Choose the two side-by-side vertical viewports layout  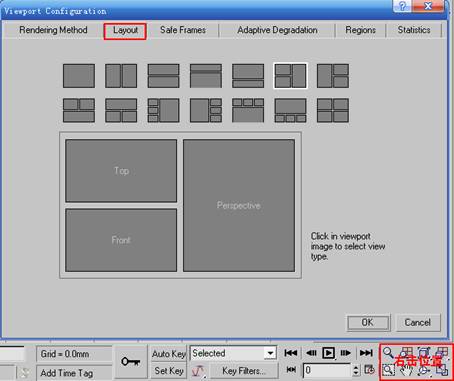[x=121, y=76]
